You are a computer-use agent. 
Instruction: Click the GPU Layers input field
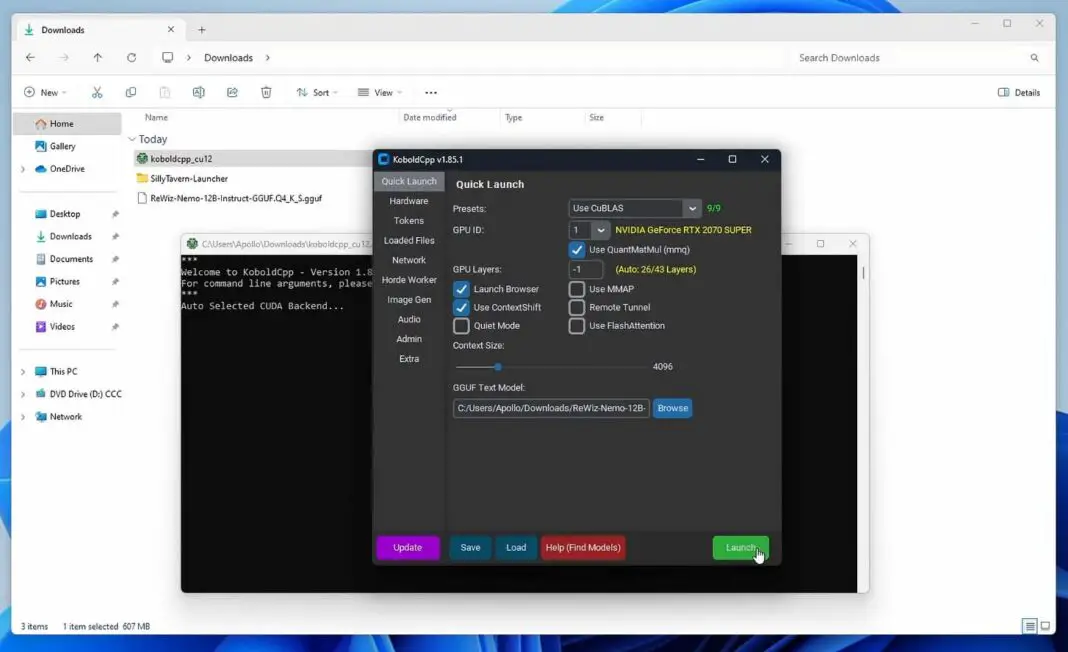(x=585, y=270)
